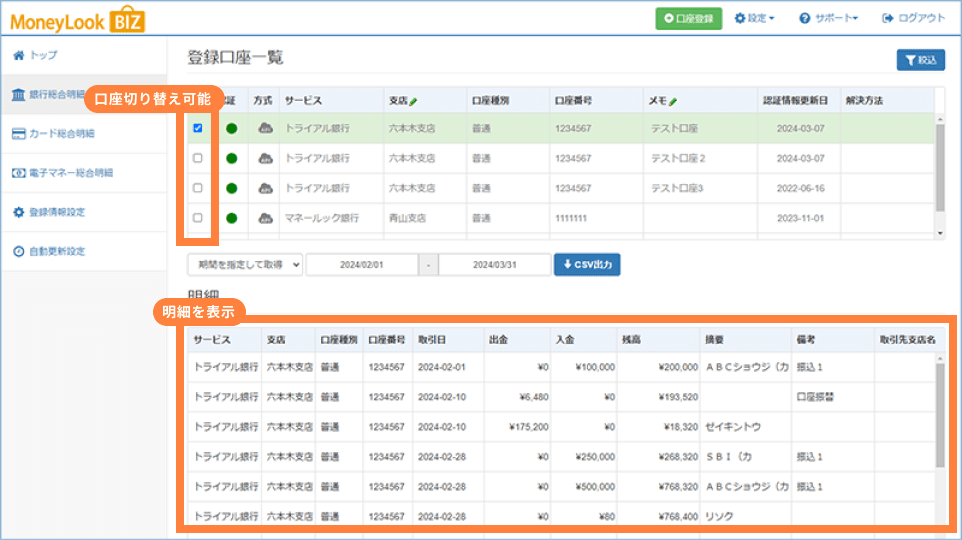Click the date 2023-11-01 cell
The width and height of the screenshot is (962, 540).
tap(800, 218)
